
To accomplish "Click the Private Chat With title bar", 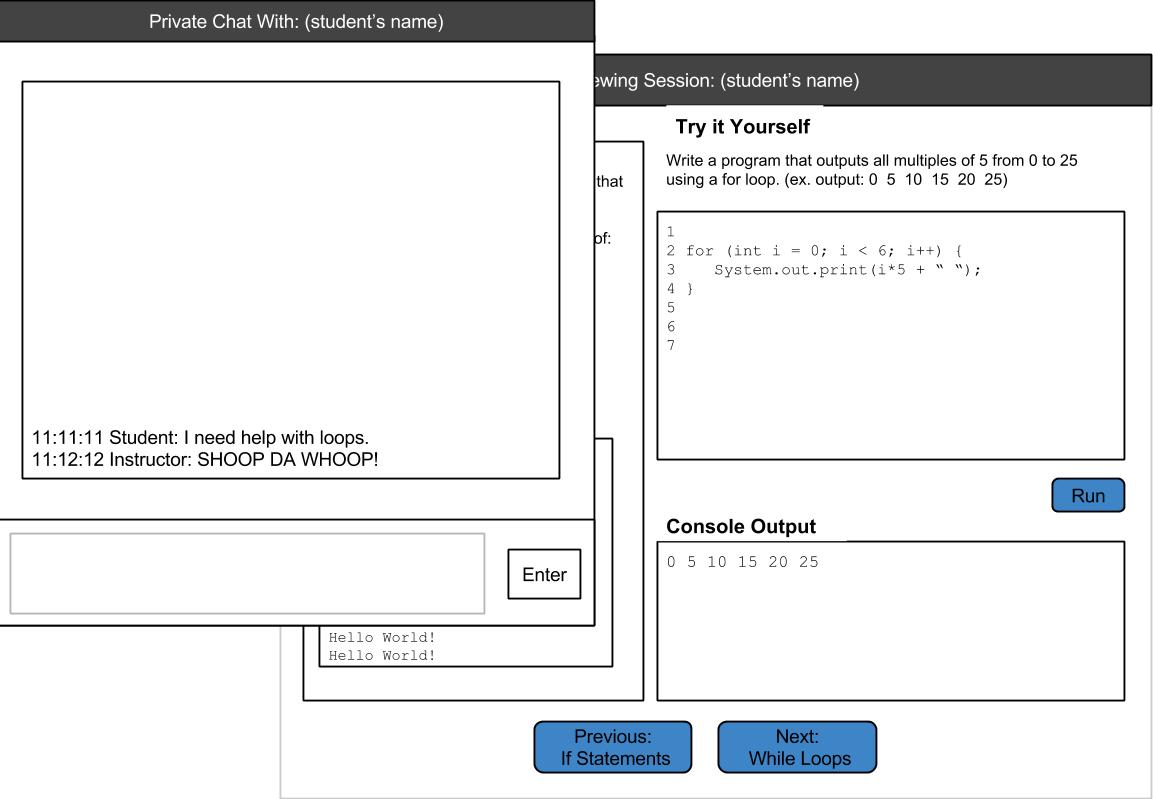I will pos(296,21).
